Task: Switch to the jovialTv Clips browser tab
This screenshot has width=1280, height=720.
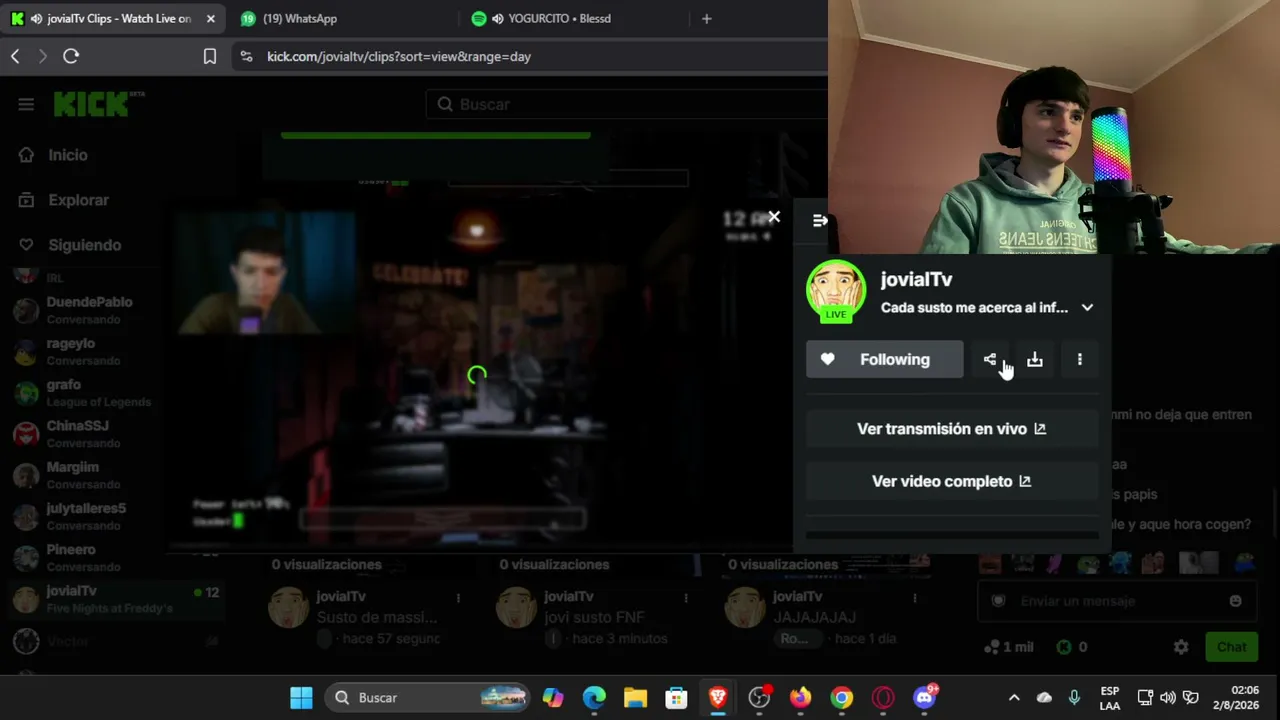Action: point(113,18)
